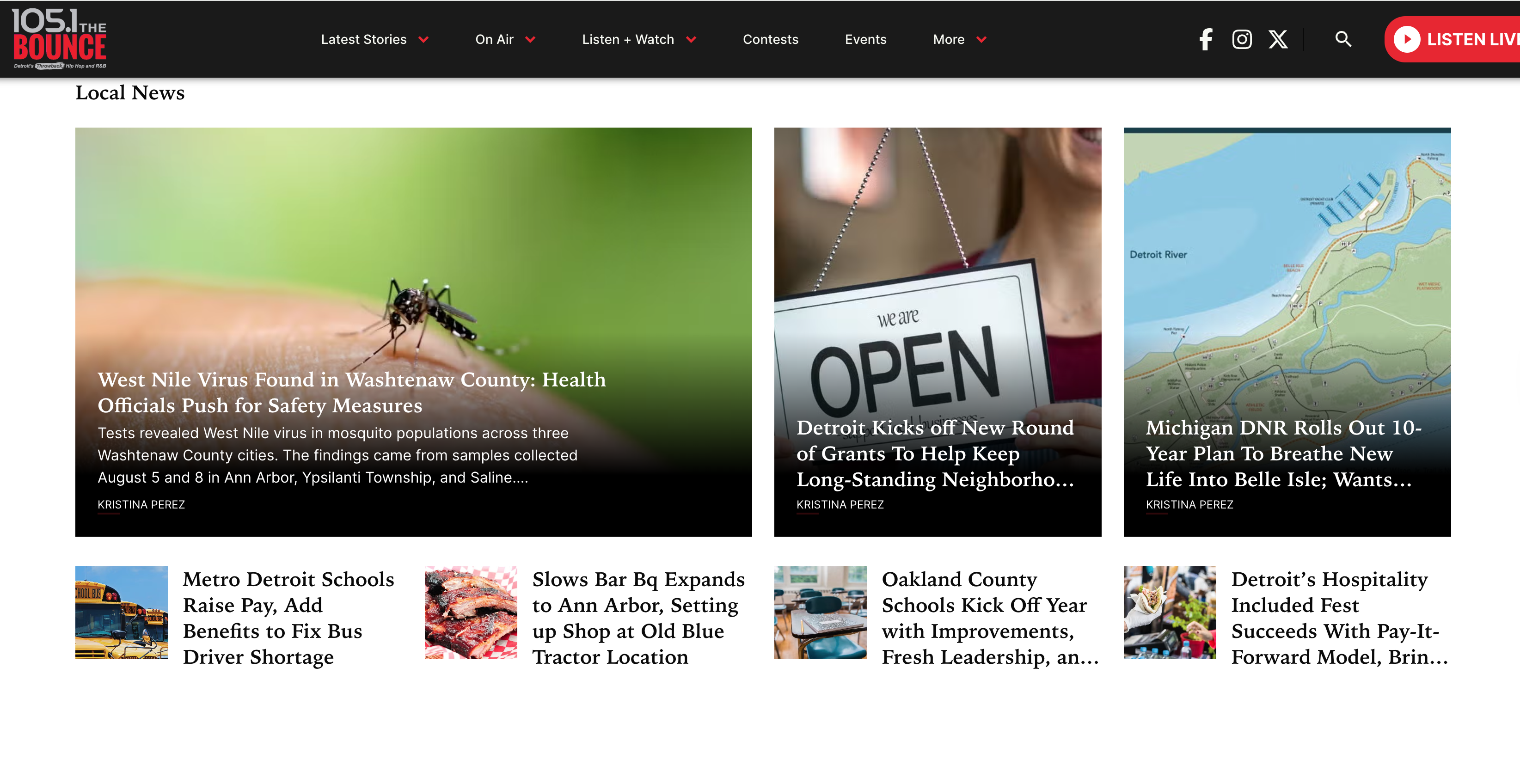Open the station's Facebook page icon
This screenshot has height=784, width=1520.
1206,40
